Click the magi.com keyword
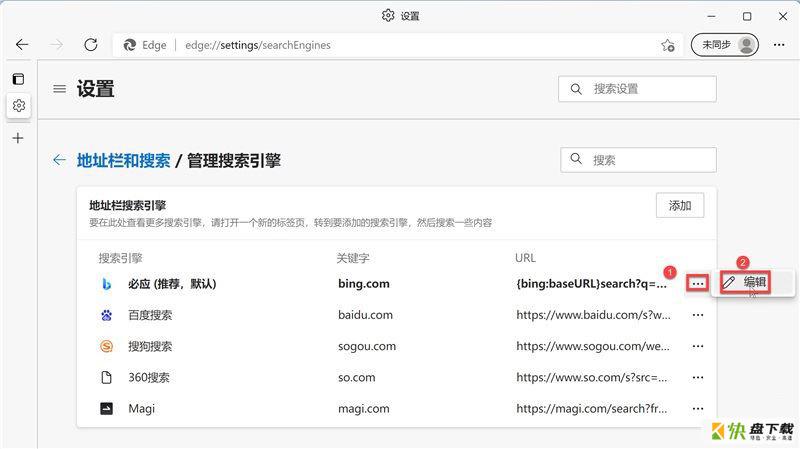 click(x=364, y=409)
